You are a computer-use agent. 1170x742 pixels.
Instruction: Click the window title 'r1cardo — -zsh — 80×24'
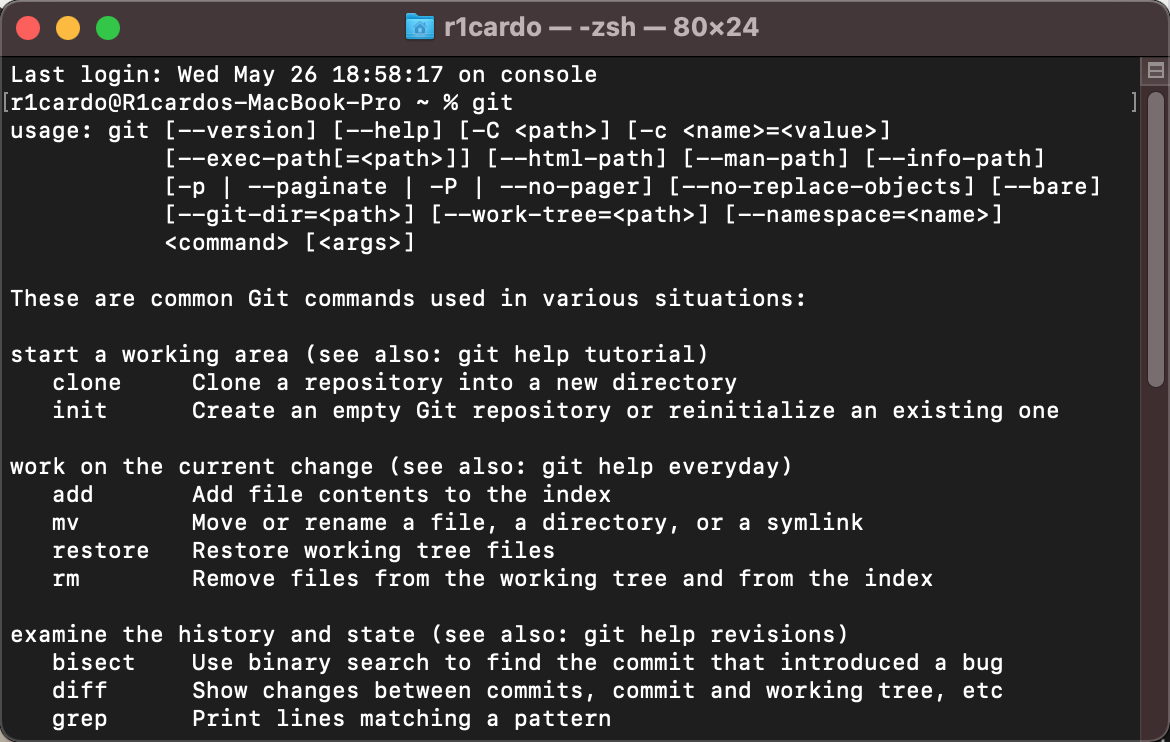pos(601,27)
